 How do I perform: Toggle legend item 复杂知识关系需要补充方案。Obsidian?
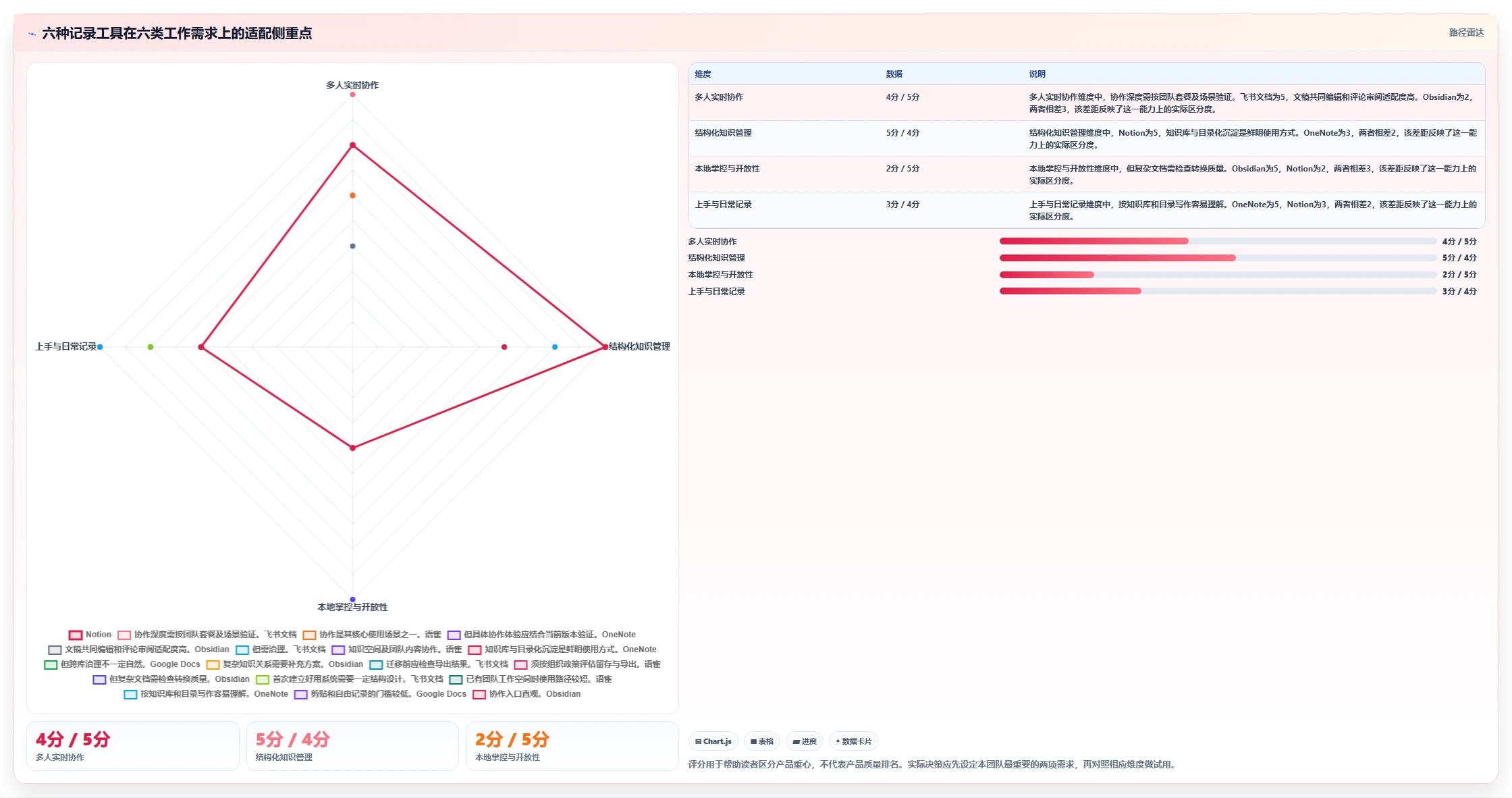point(285,664)
